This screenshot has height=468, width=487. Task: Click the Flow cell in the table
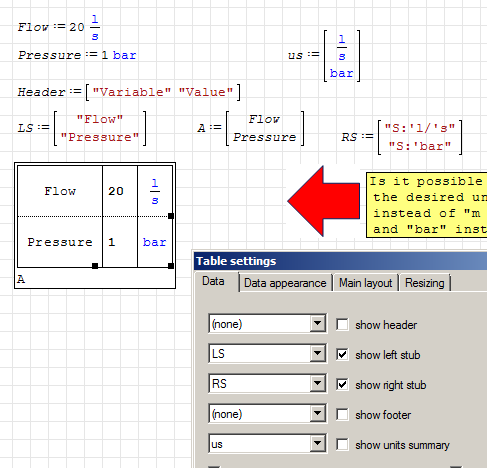click(x=60, y=191)
